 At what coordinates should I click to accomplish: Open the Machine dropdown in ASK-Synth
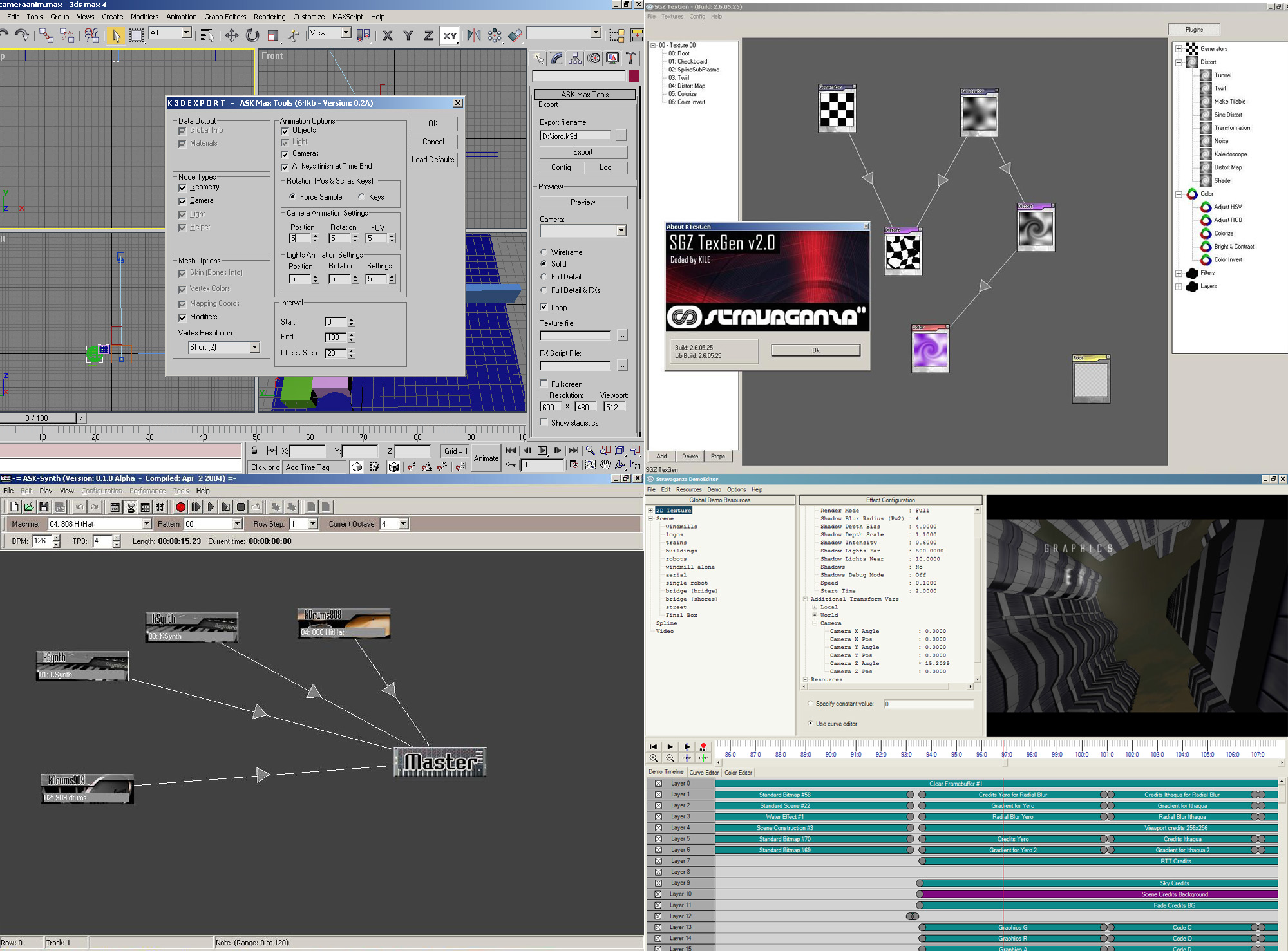click(146, 524)
